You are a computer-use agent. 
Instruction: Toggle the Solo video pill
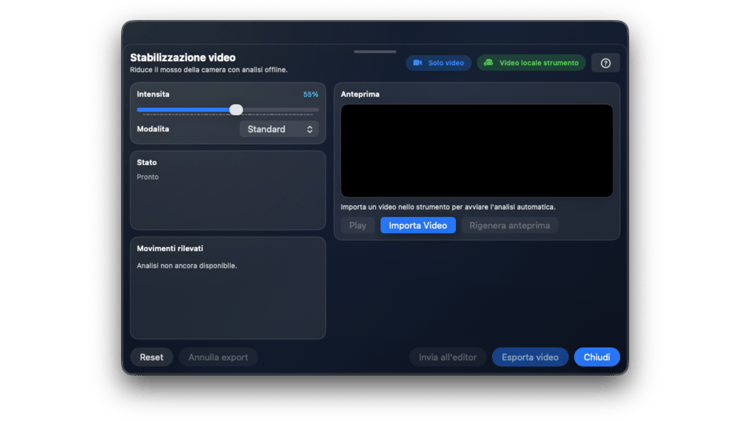pyautogui.click(x=439, y=63)
